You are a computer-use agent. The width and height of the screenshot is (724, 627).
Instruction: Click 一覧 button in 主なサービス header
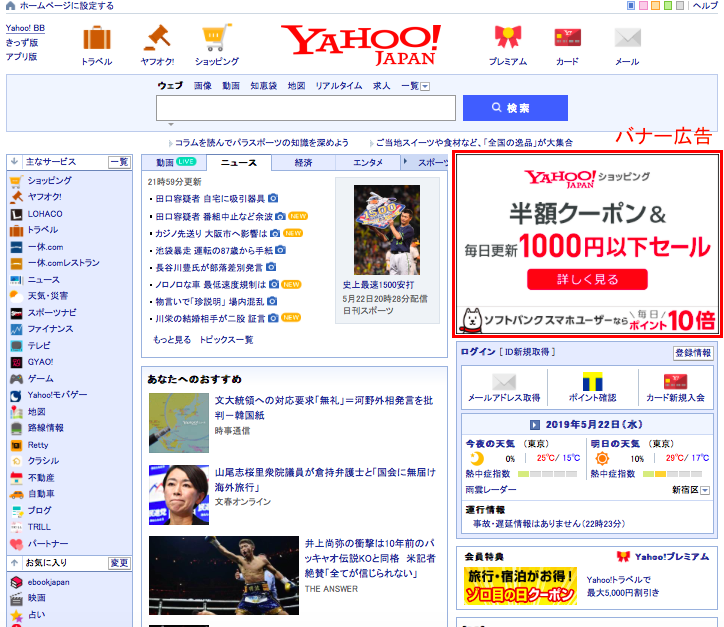coord(120,162)
